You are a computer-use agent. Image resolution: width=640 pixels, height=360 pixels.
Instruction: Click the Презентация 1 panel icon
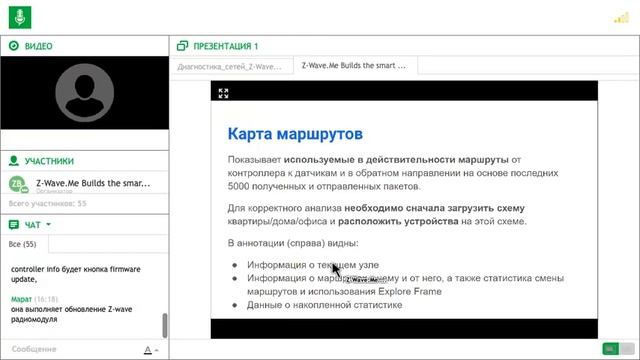point(182,46)
